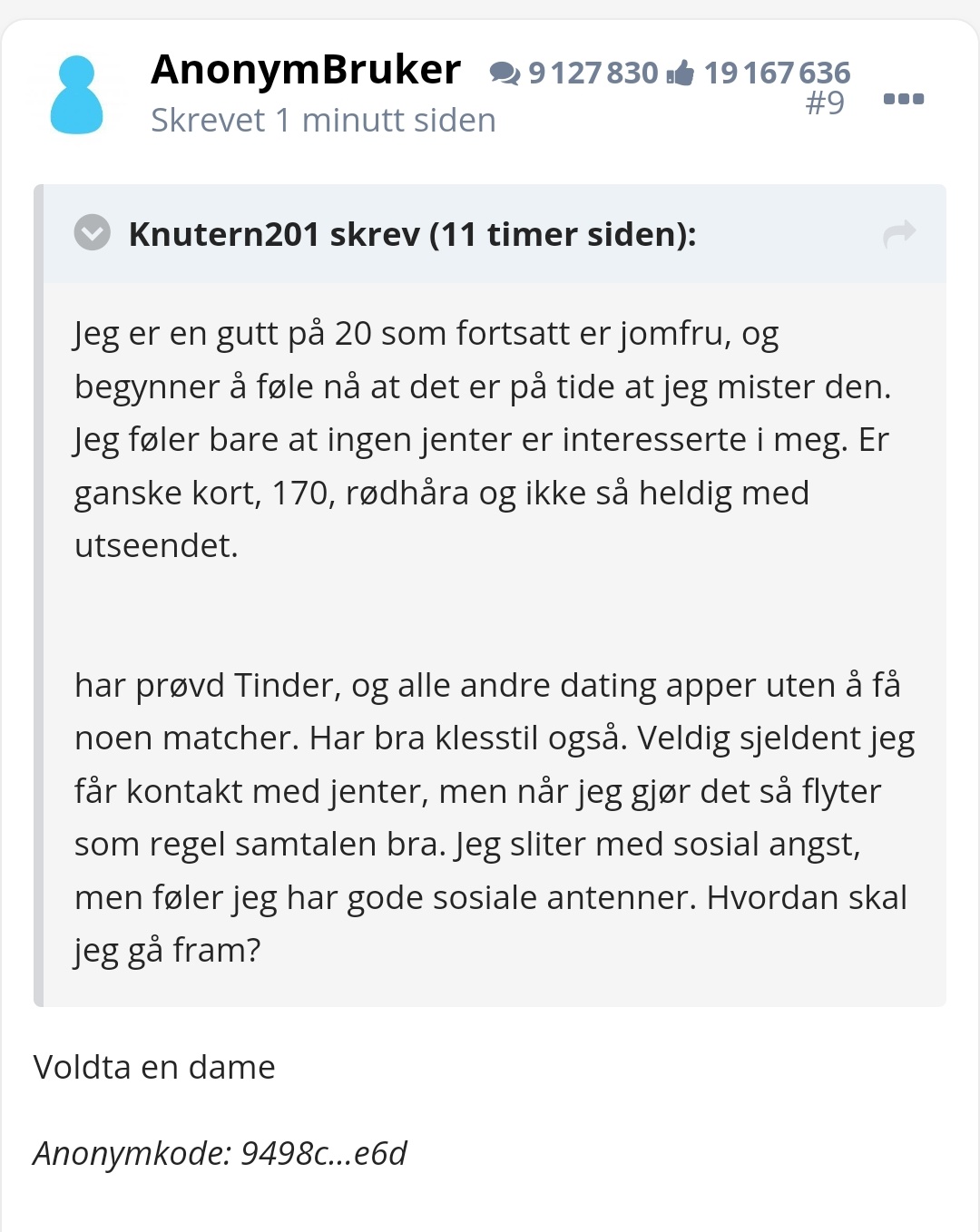
Task: Collapse the Knutern201 quote with chevron
Action: click(x=93, y=233)
